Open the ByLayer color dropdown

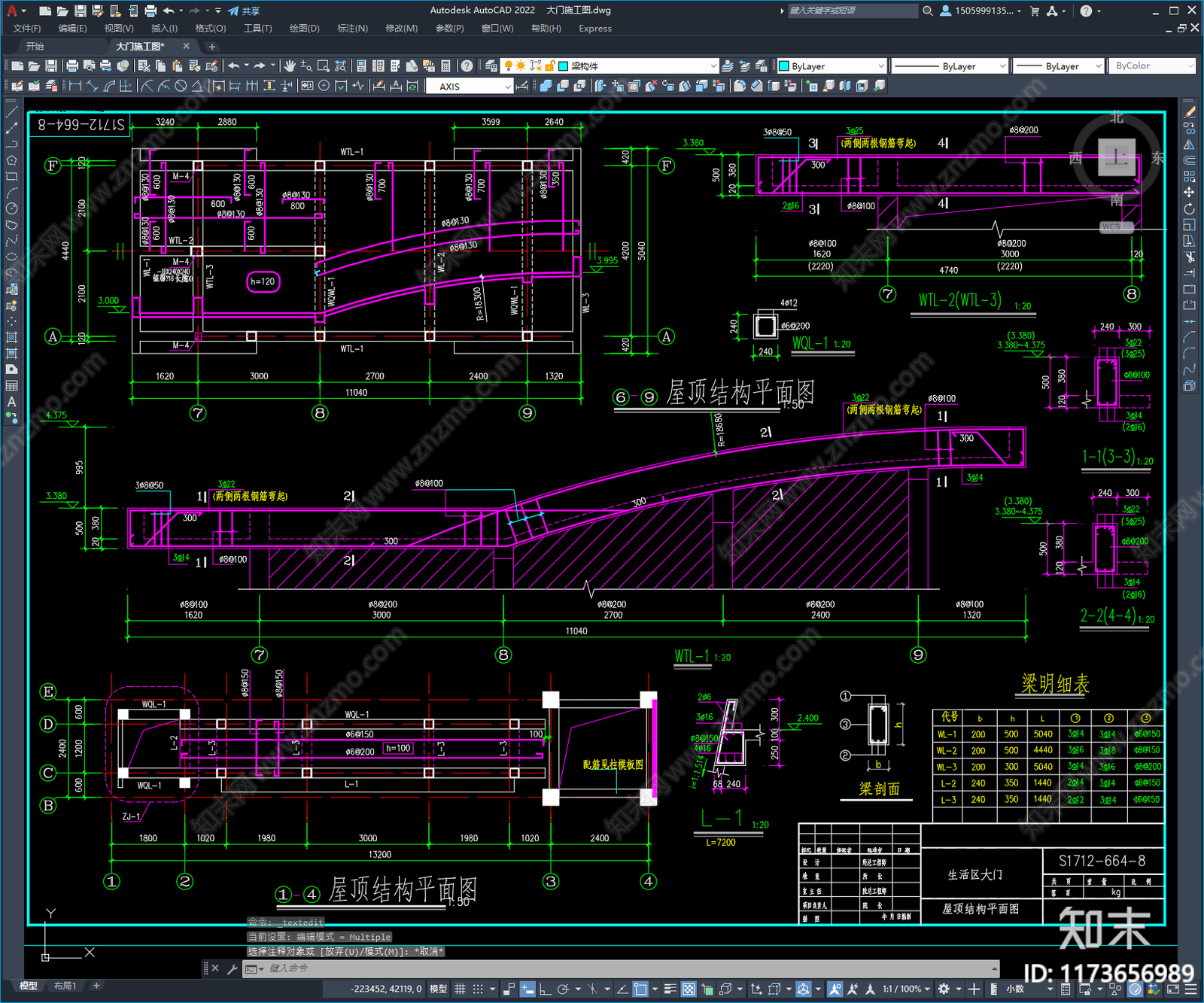(x=832, y=66)
